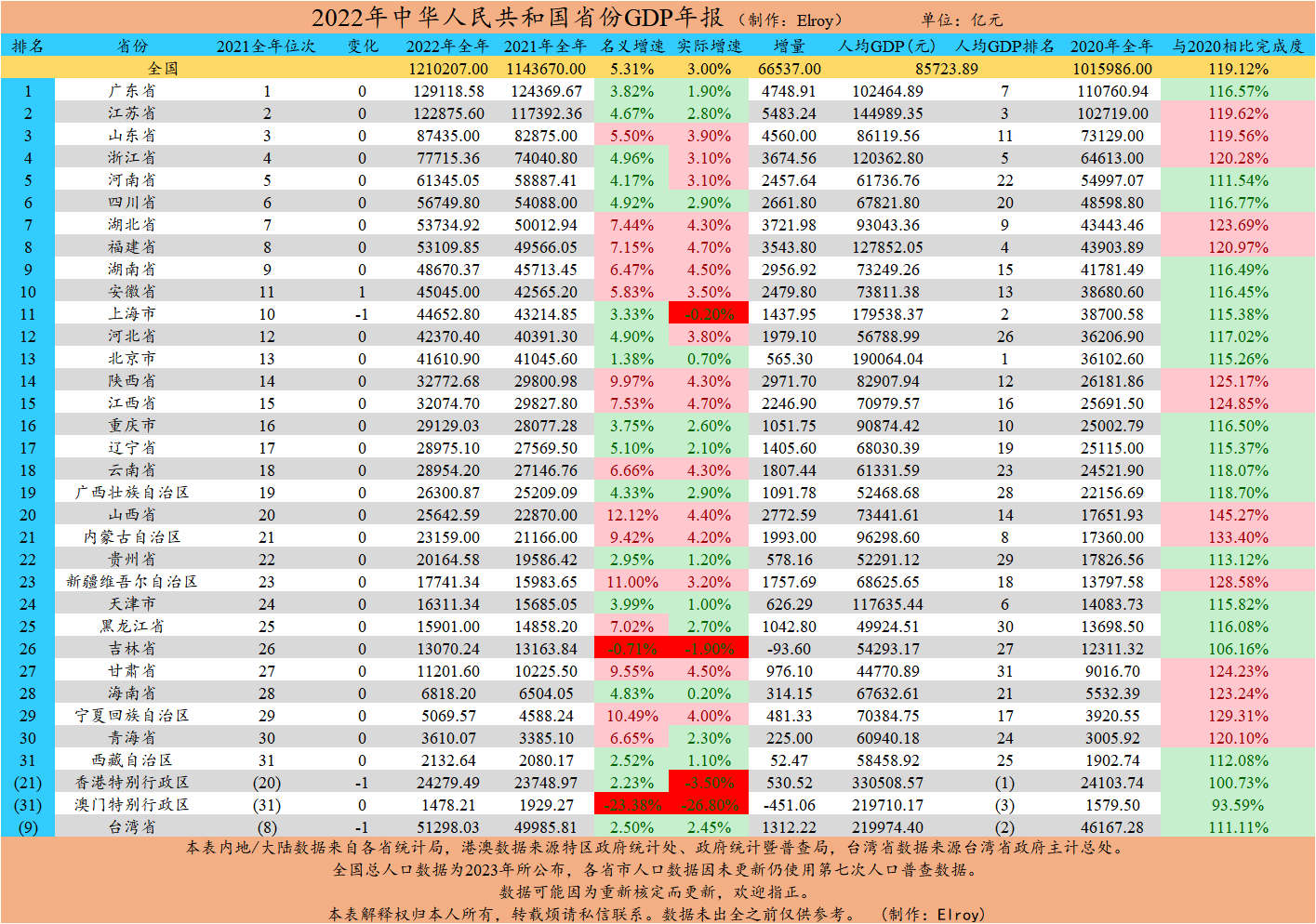The image size is (1316, 924).
Task: Select the '广西壮族自治区' row label
Action: 132,492
